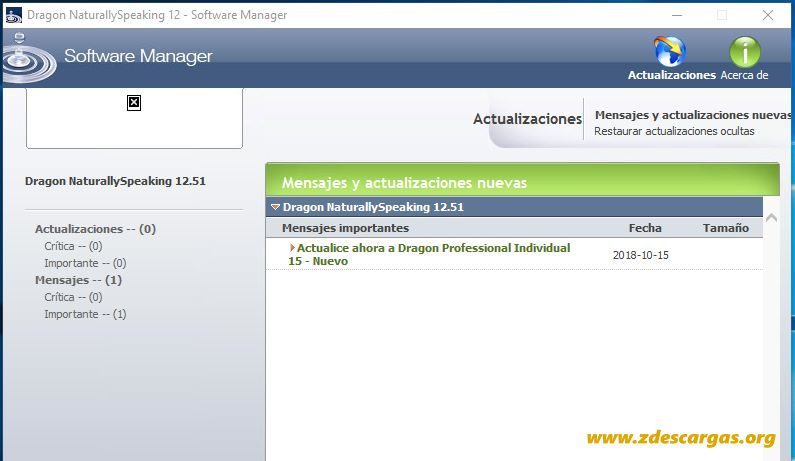Click the date 2018-10-15
Screen dimensions: 795x461
[x=640, y=255]
